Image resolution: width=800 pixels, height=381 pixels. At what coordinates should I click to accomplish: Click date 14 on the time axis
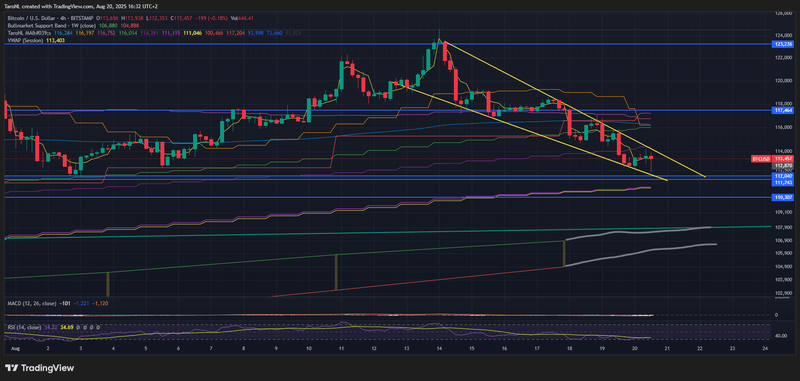[x=439, y=348]
